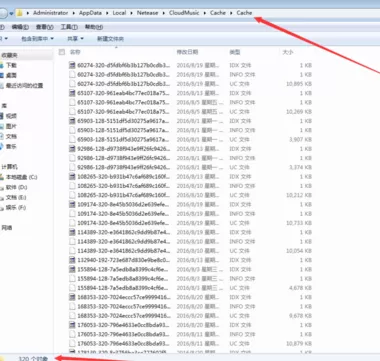Click the Pictures library icon in sidebar
Screen dimensions: 380x361
tap(2, 126)
